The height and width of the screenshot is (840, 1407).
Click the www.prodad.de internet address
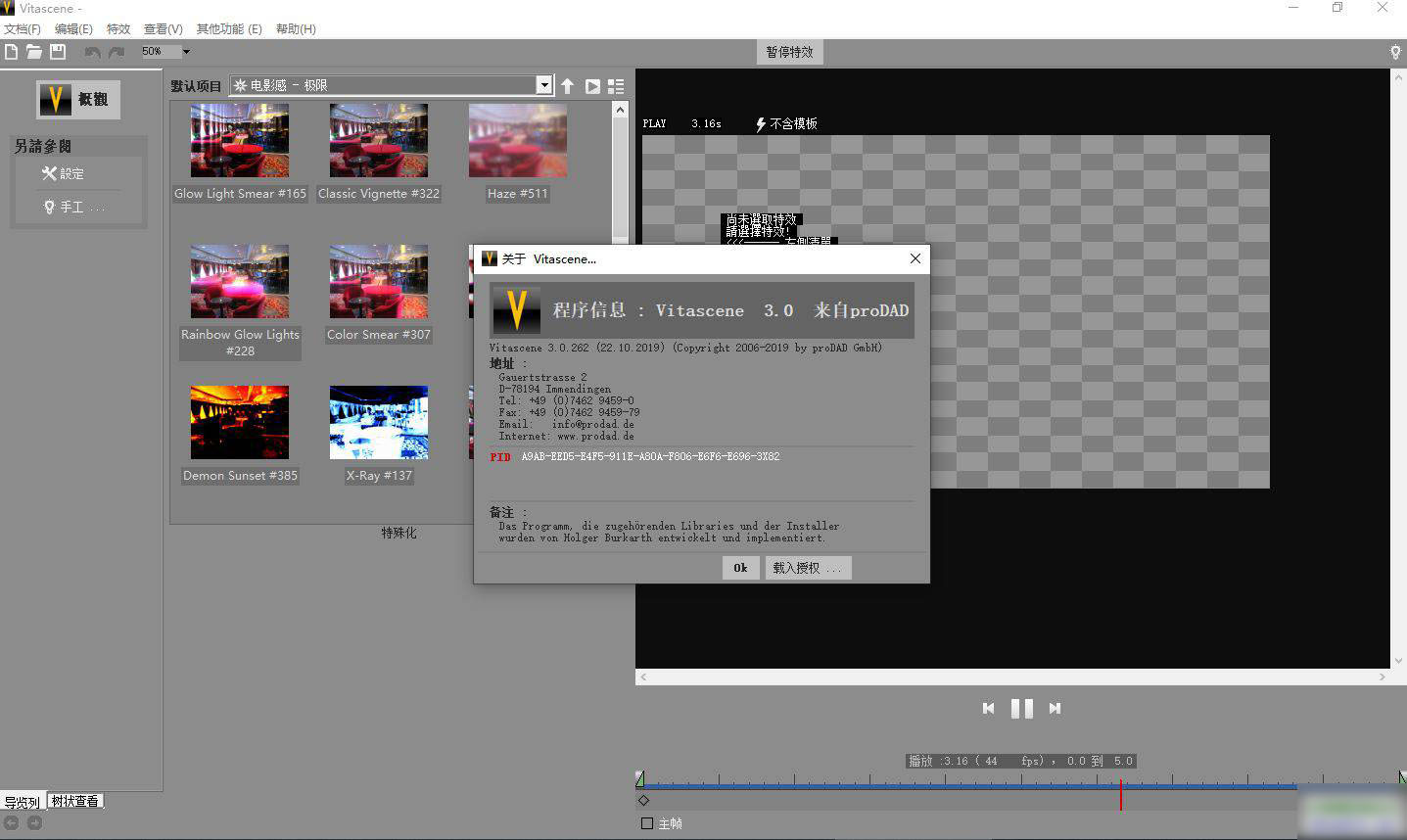[x=595, y=437]
